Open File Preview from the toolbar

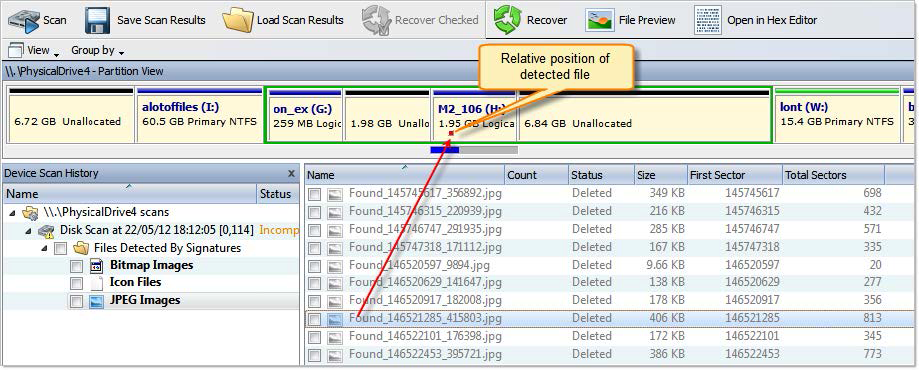point(629,20)
